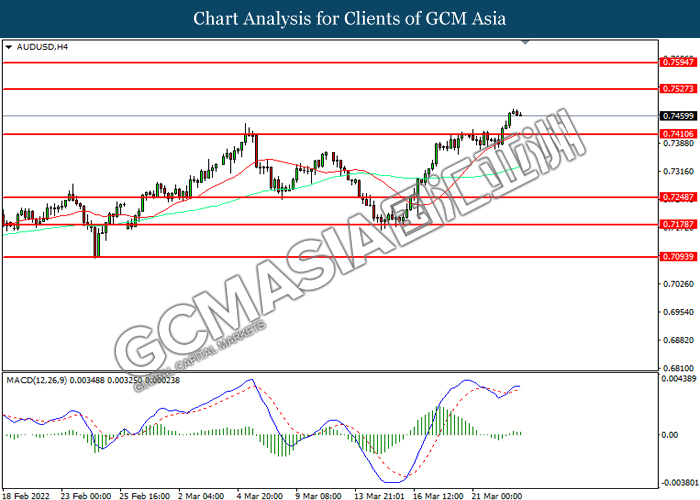Screen dimensions: 700x500
Task: Click the 16 Mar 12:00 time label
Action: pyautogui.click(x=438, y=496)
